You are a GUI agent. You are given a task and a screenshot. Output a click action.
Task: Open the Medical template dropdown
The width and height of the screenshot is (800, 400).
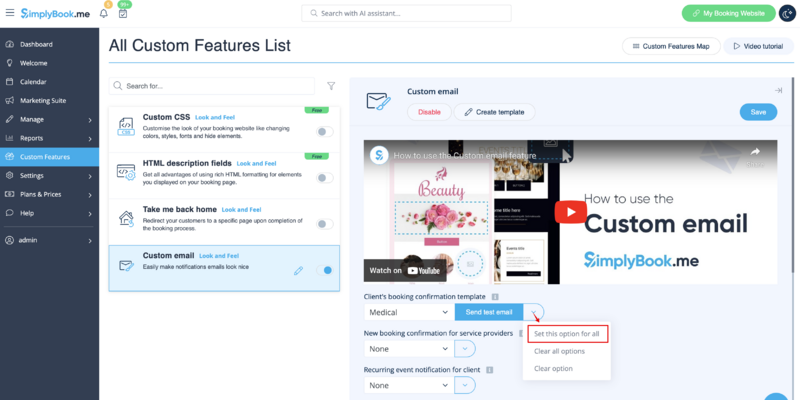coord(409,312)
